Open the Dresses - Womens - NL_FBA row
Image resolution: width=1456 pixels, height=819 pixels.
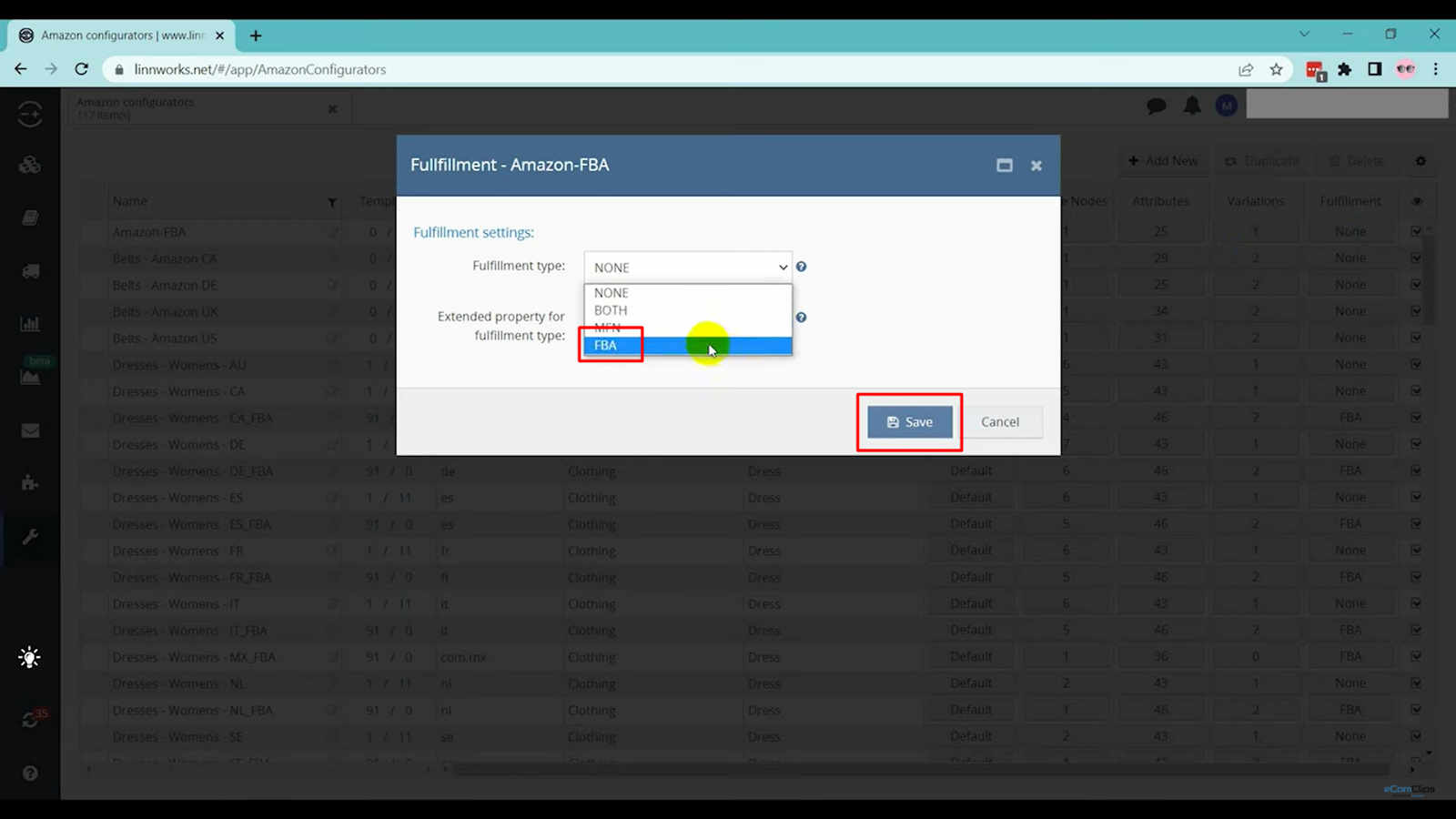click(x=193, y=711)
